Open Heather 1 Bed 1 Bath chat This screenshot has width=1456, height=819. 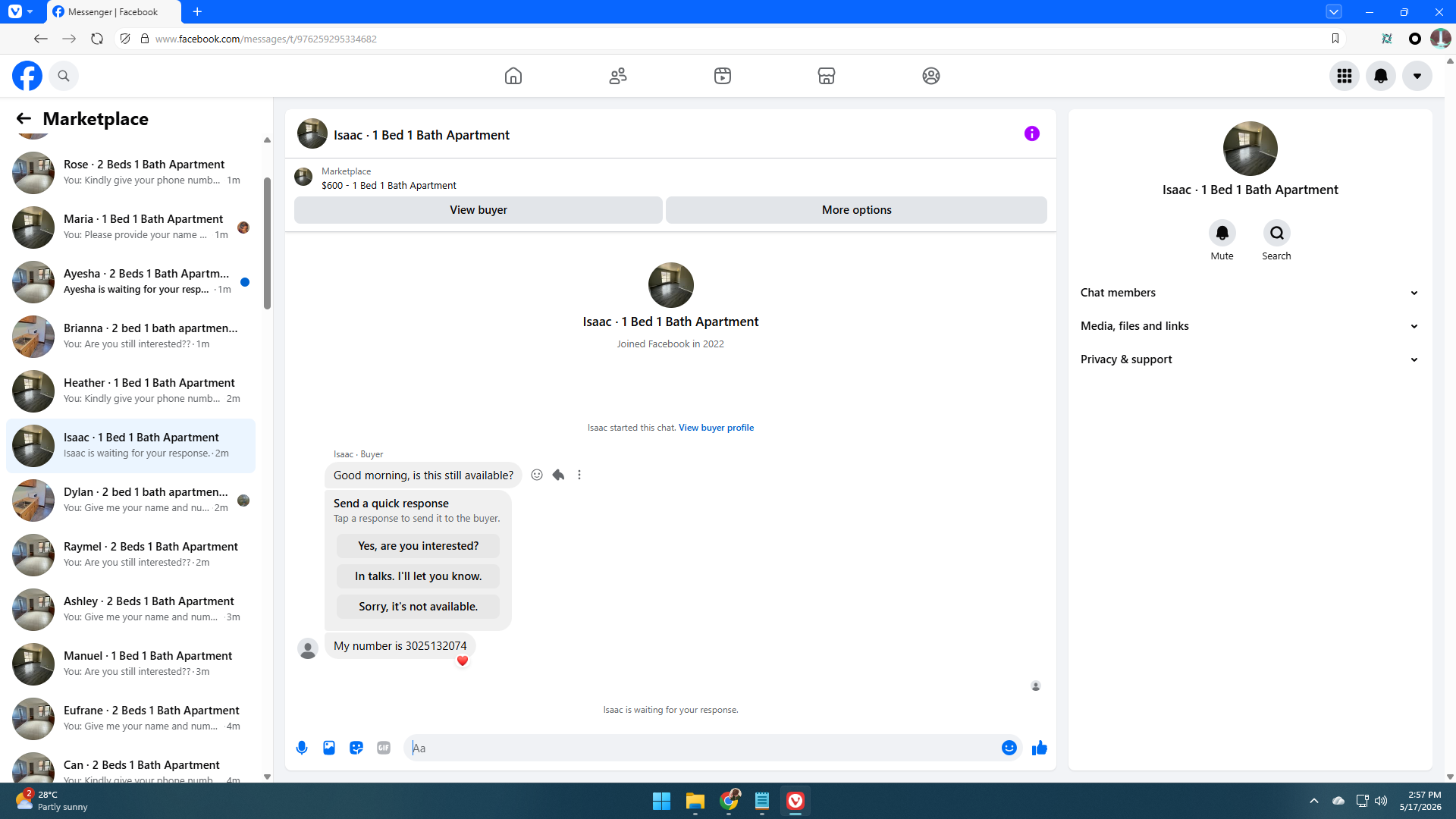[131, 391]
